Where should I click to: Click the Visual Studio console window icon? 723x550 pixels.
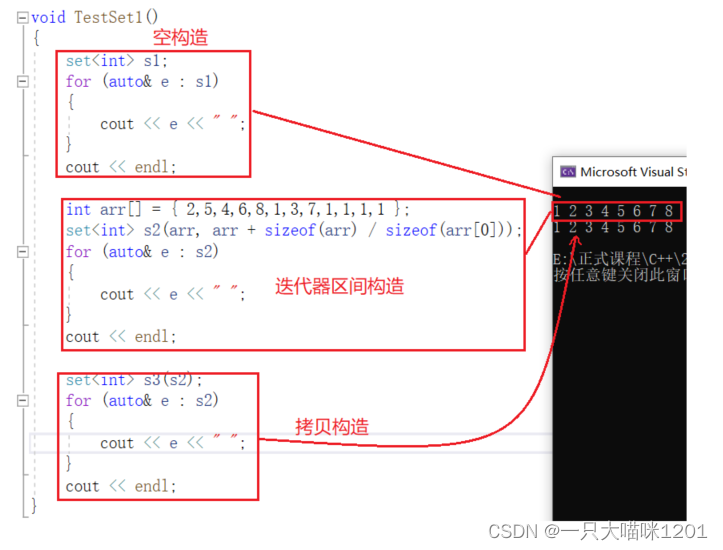[x=568, y=172]
